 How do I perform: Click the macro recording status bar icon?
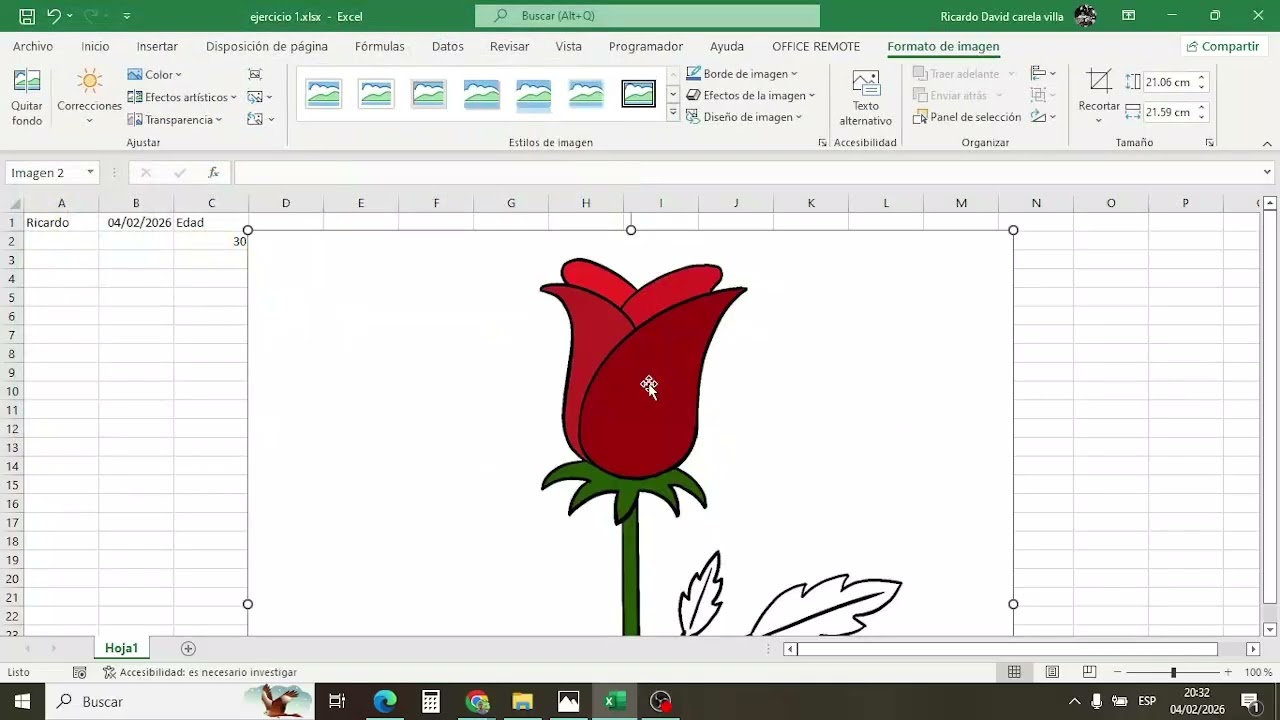[80, 672]
